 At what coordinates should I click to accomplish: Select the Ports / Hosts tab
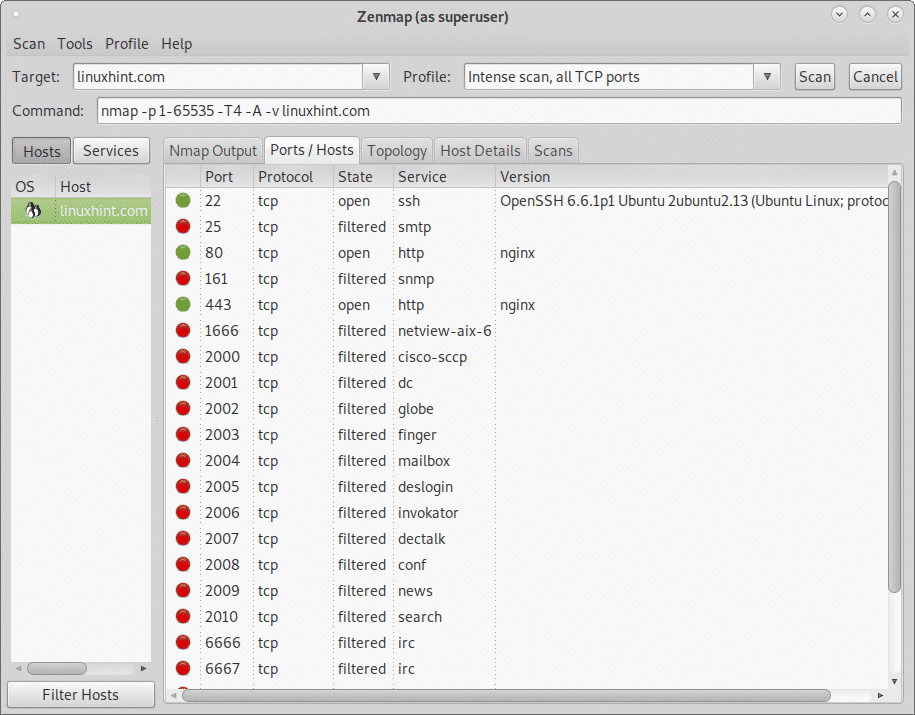[312, 151]
